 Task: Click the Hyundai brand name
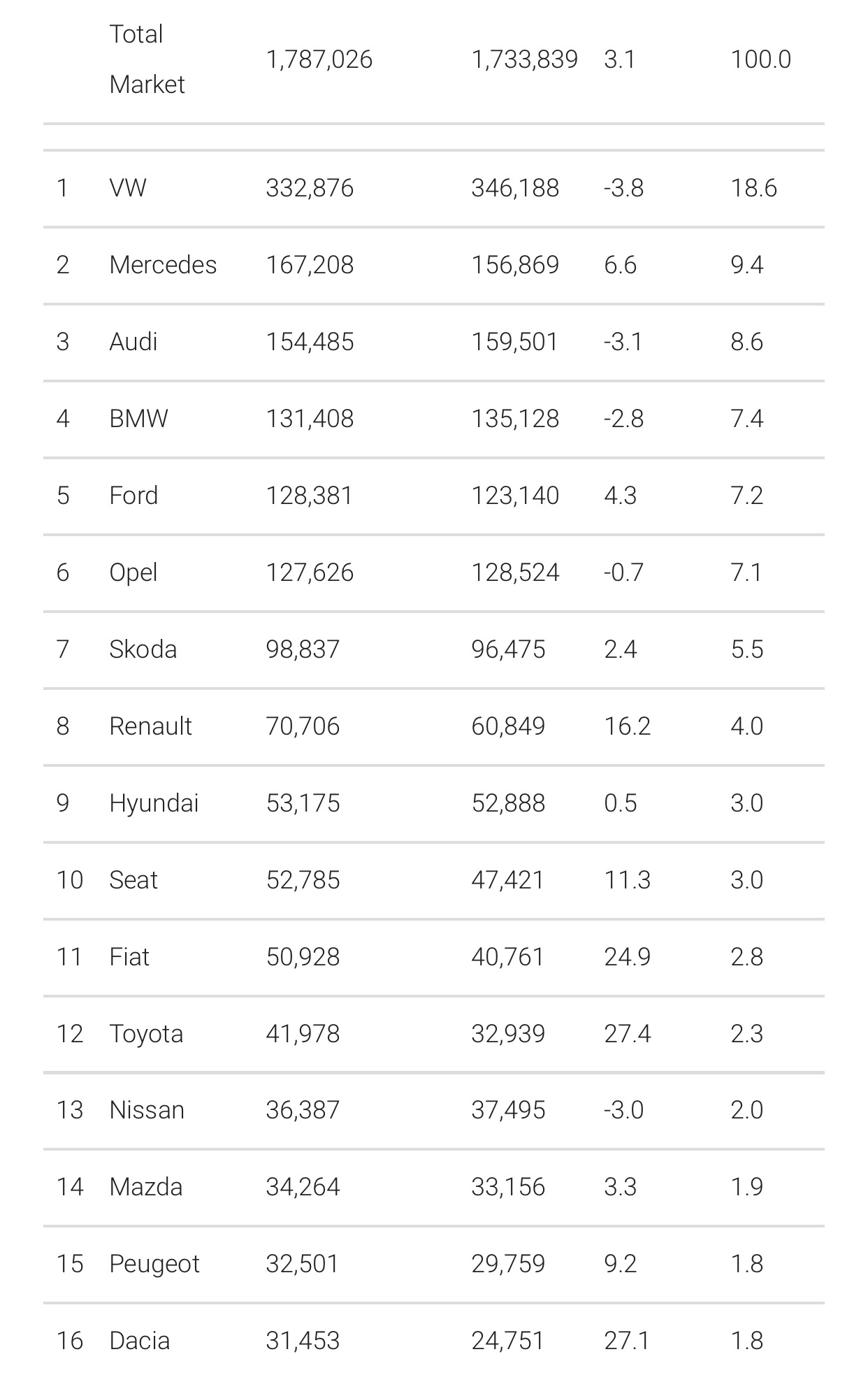154,803
